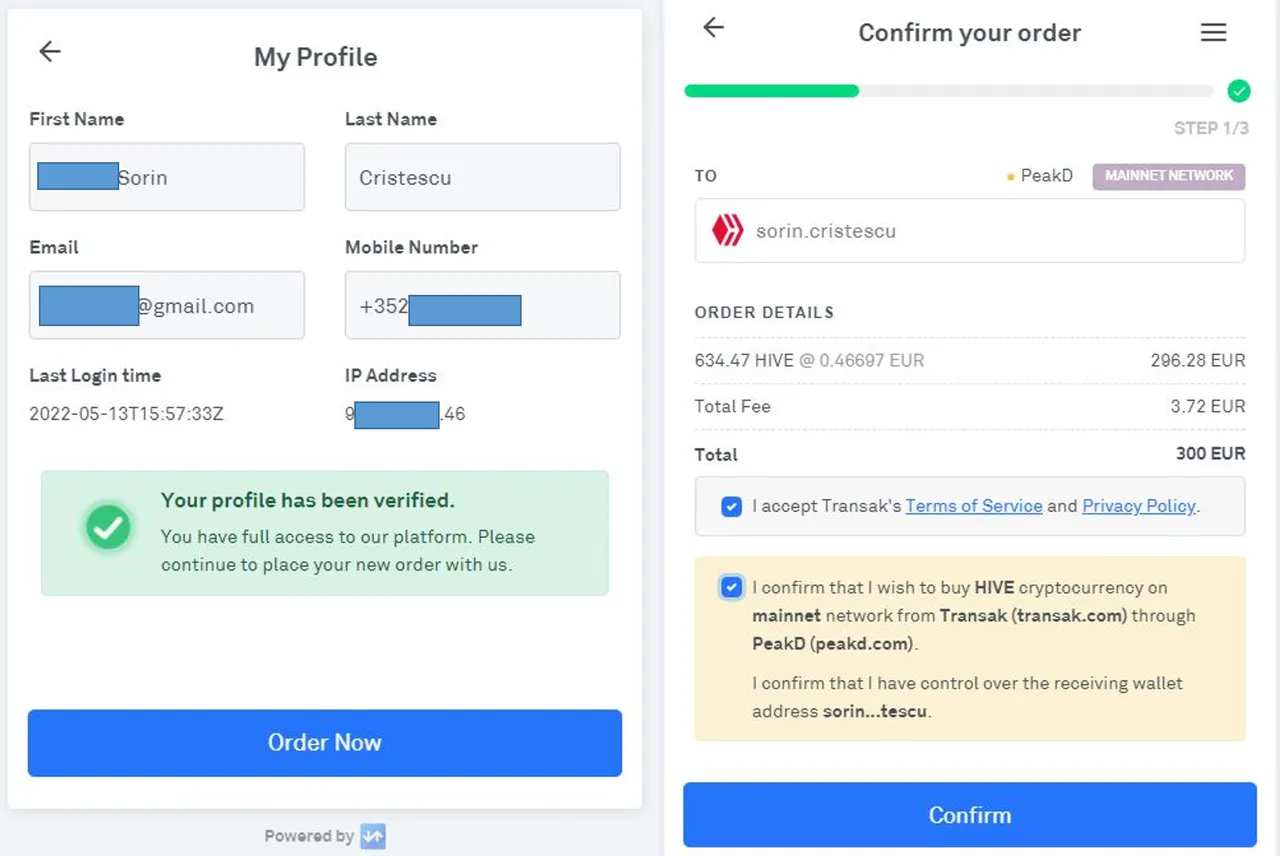Click the Confirm button
This screenshot has height=856, width=1280.
pyautogui.click(x=970, y=815)
